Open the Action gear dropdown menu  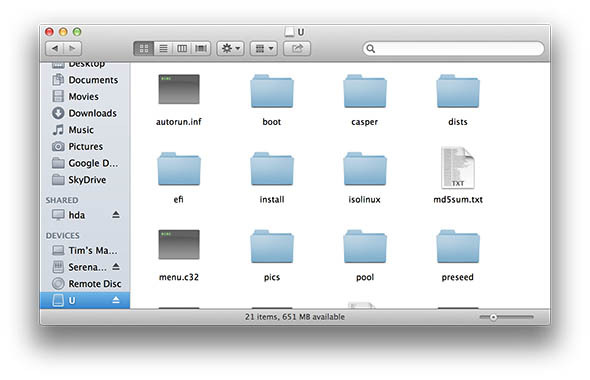(231, 49)
